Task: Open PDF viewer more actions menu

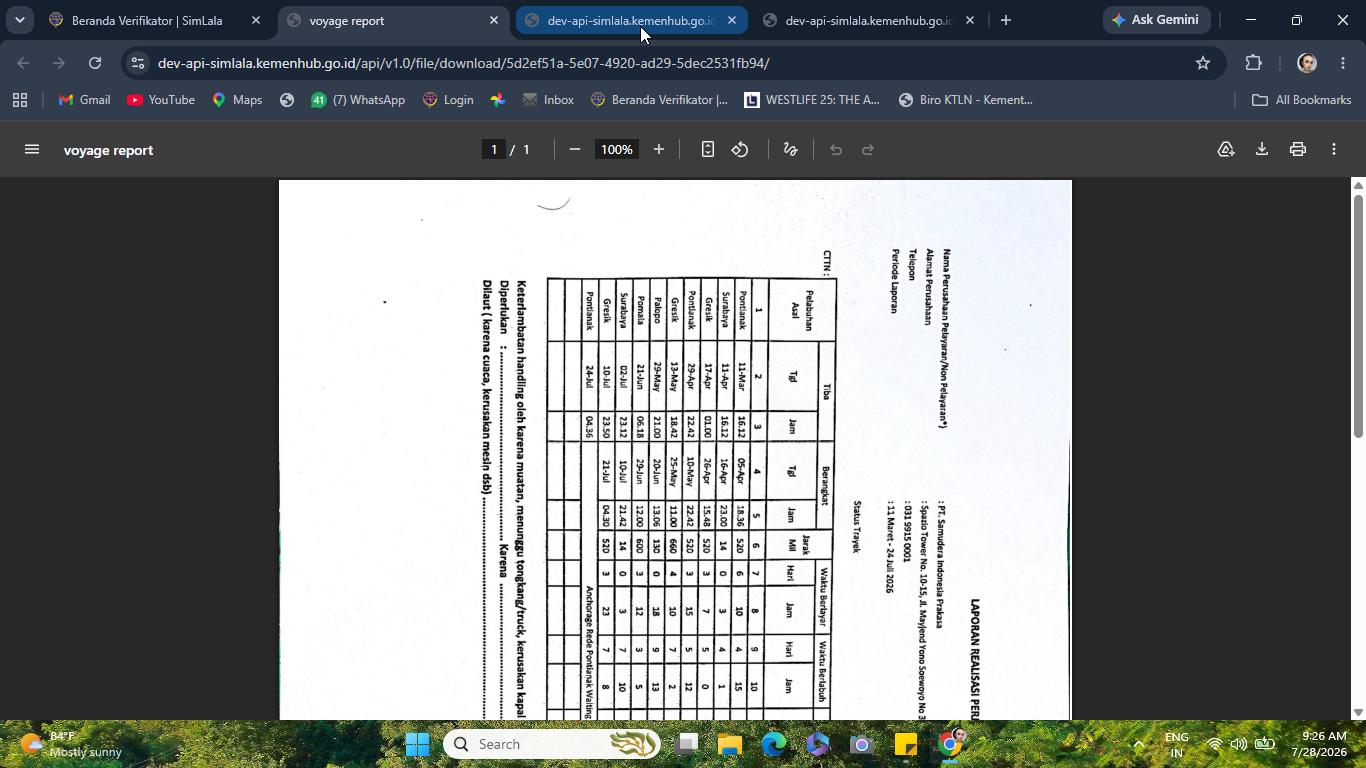Action: [x=1334, y=149]
